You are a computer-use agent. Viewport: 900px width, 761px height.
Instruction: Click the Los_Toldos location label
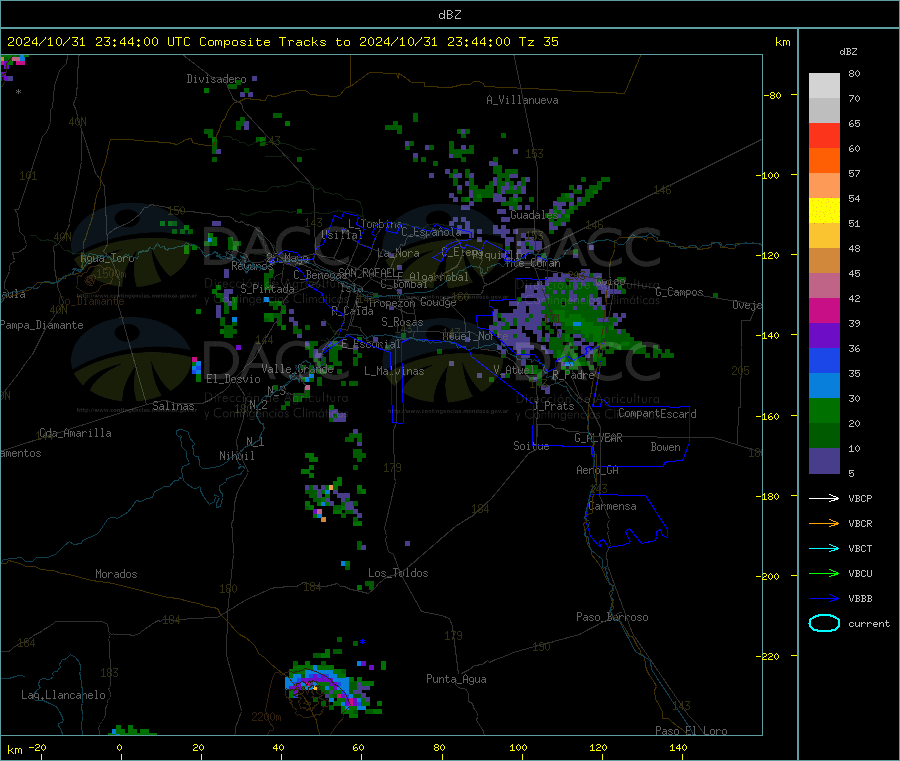point(398,573)
